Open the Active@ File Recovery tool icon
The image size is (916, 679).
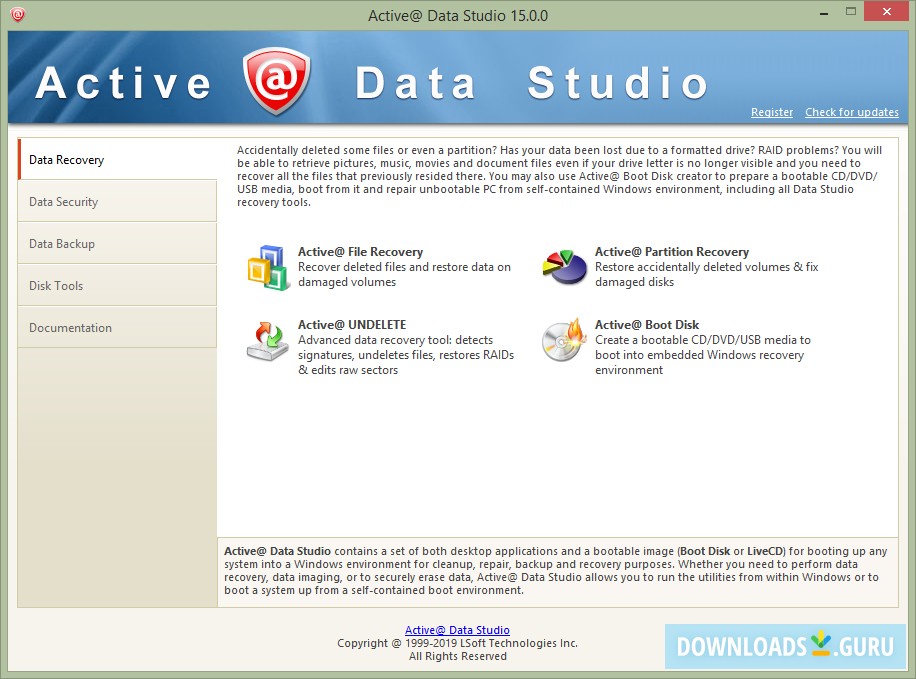click(268, 265)
